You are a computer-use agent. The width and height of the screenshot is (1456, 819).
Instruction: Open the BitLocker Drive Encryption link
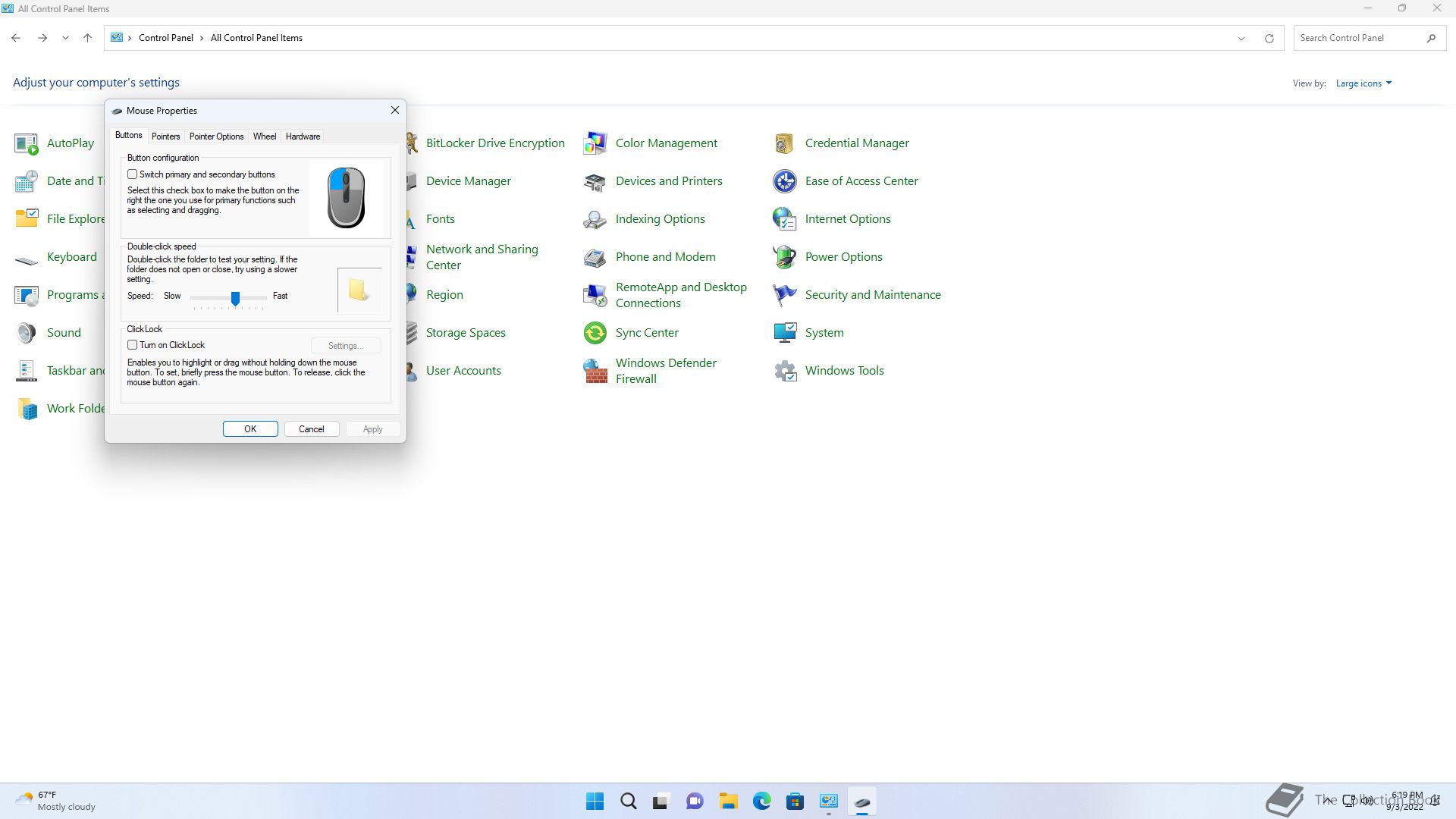(495, 143)
